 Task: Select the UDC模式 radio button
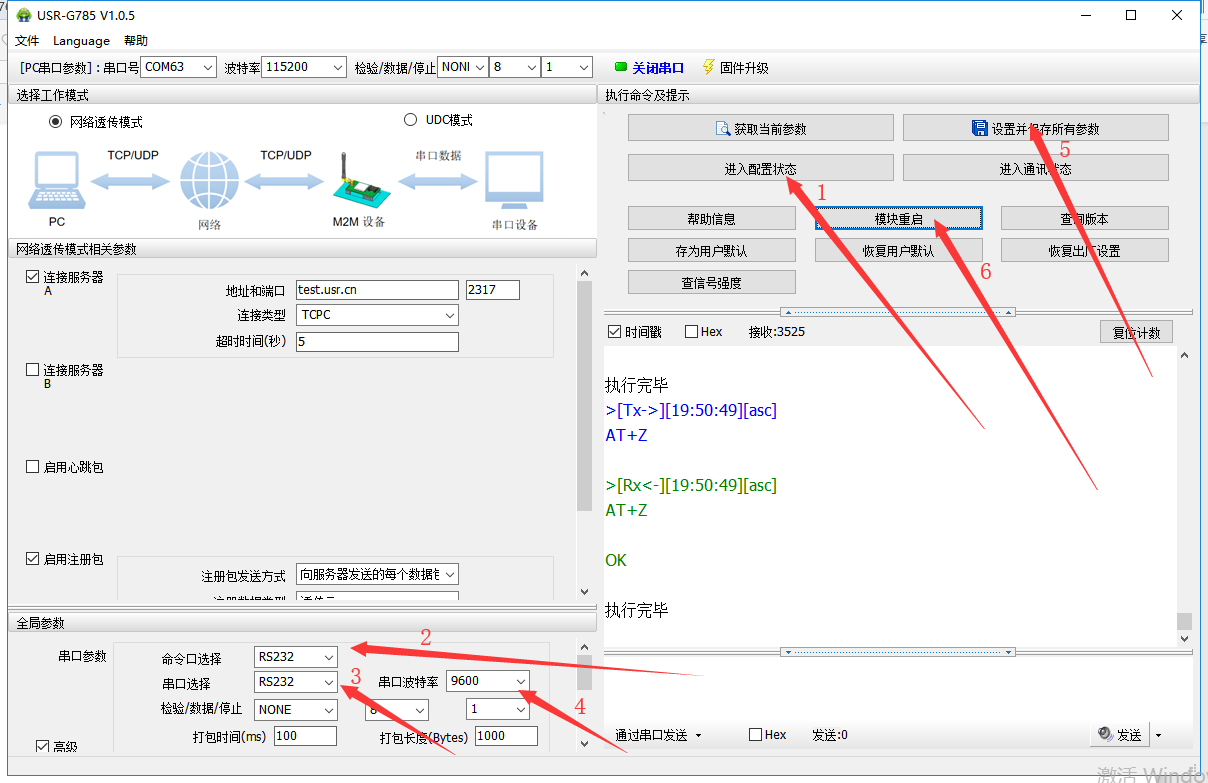point(410,120)
